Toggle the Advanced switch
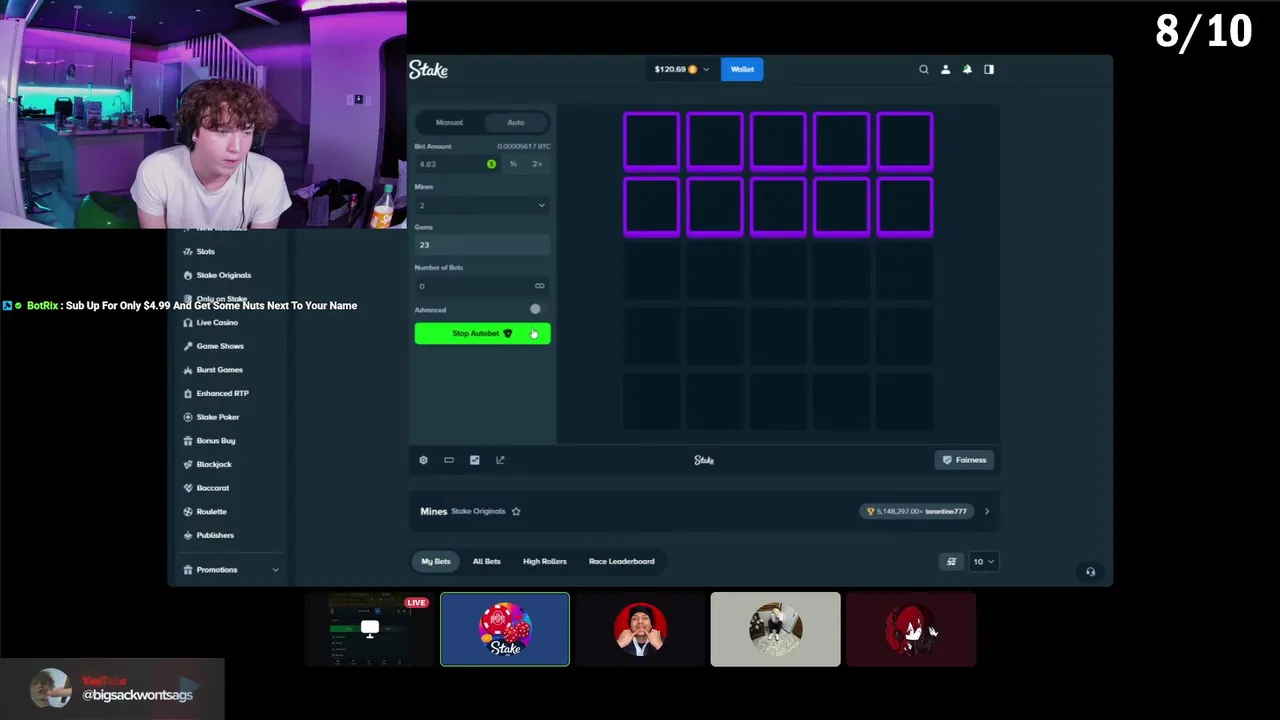Image resolution: width=1280 pixels, height=720 pixels. 535,309
